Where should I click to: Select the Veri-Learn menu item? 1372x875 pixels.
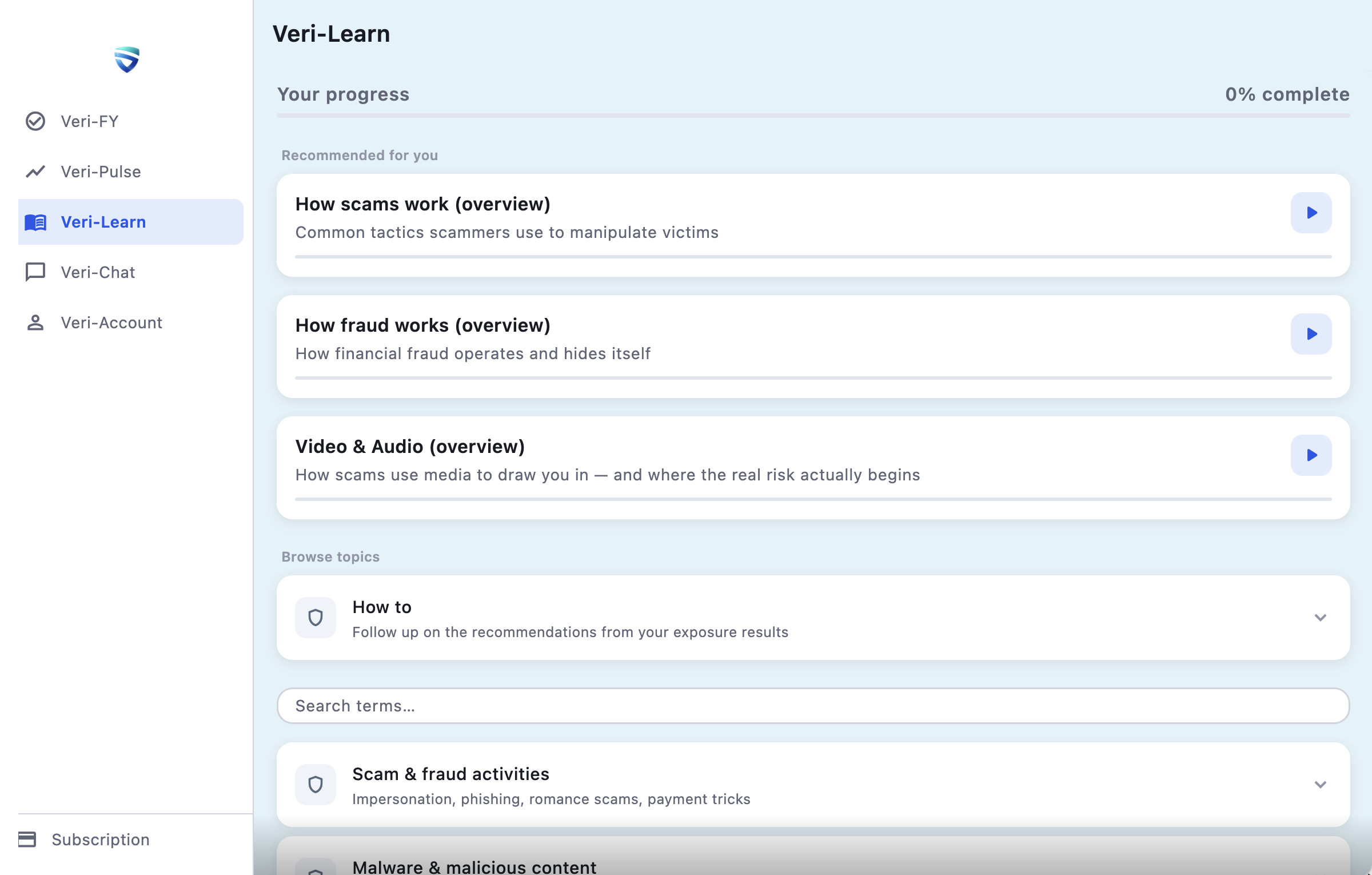tap(131, 222)
